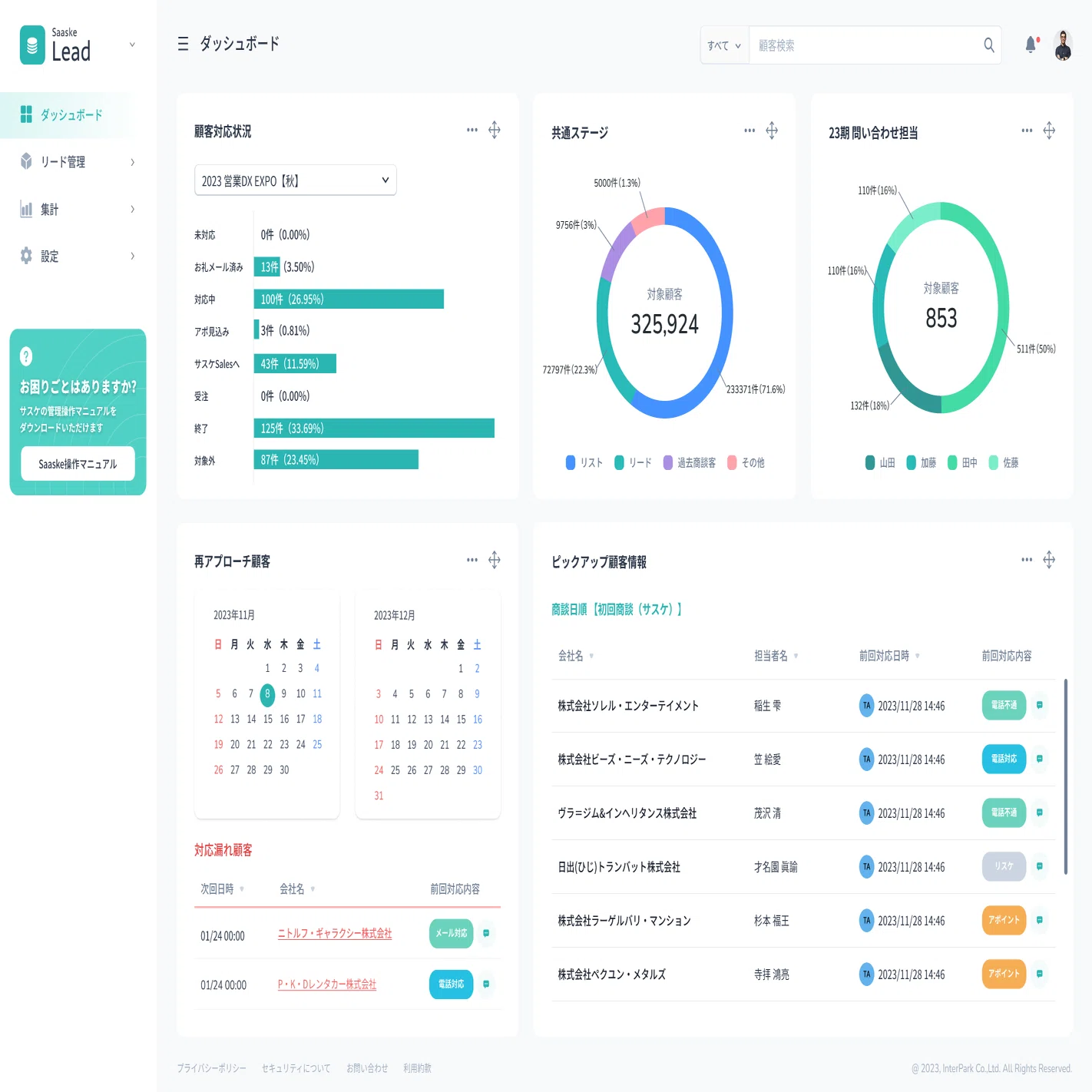Open P・K・Dレンタカー株式会社 link
The height and width of the screenshot is (1092, 1092).
tap(327, 984)
